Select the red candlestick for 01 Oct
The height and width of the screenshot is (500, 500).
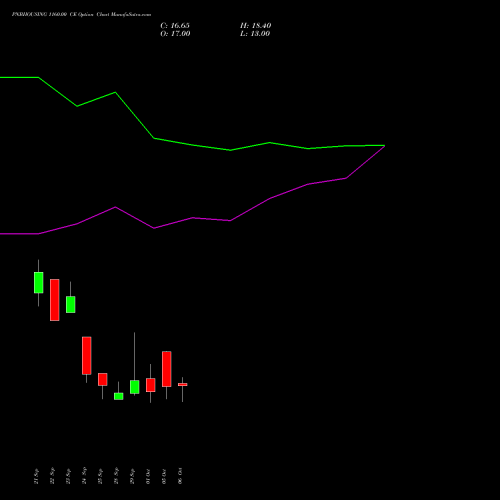151,385
